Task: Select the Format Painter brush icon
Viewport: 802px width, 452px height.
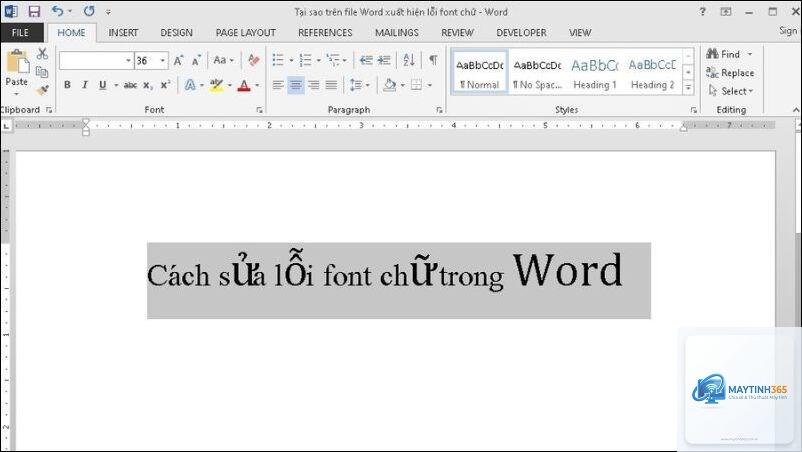Action: 42,91
